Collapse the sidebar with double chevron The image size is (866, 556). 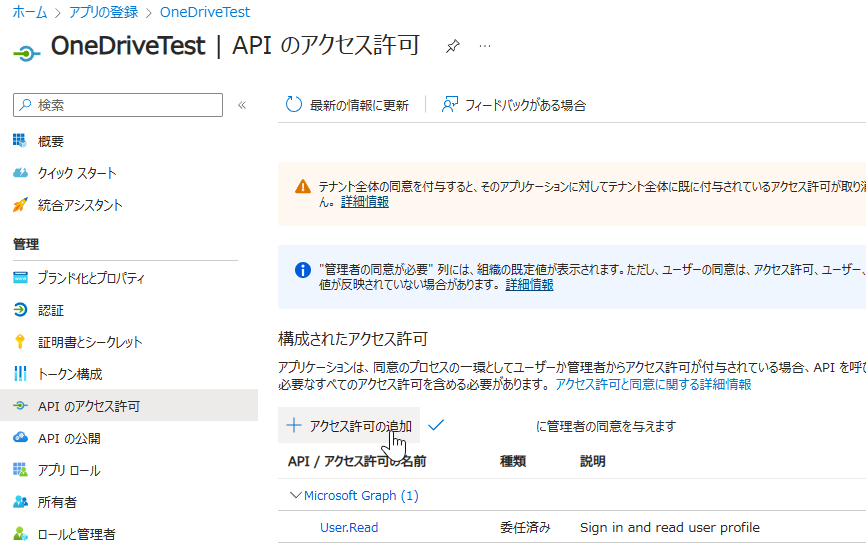click(242, 105)
